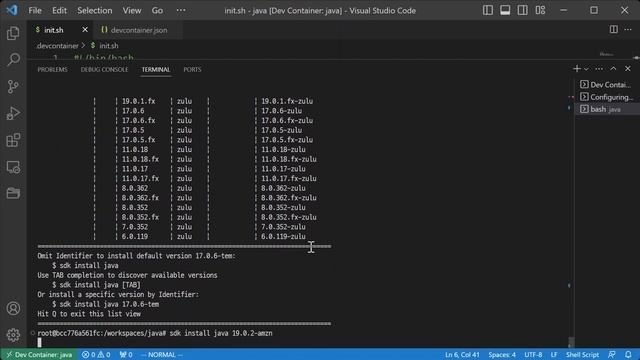Split the editor right

[x=613, y=29]
